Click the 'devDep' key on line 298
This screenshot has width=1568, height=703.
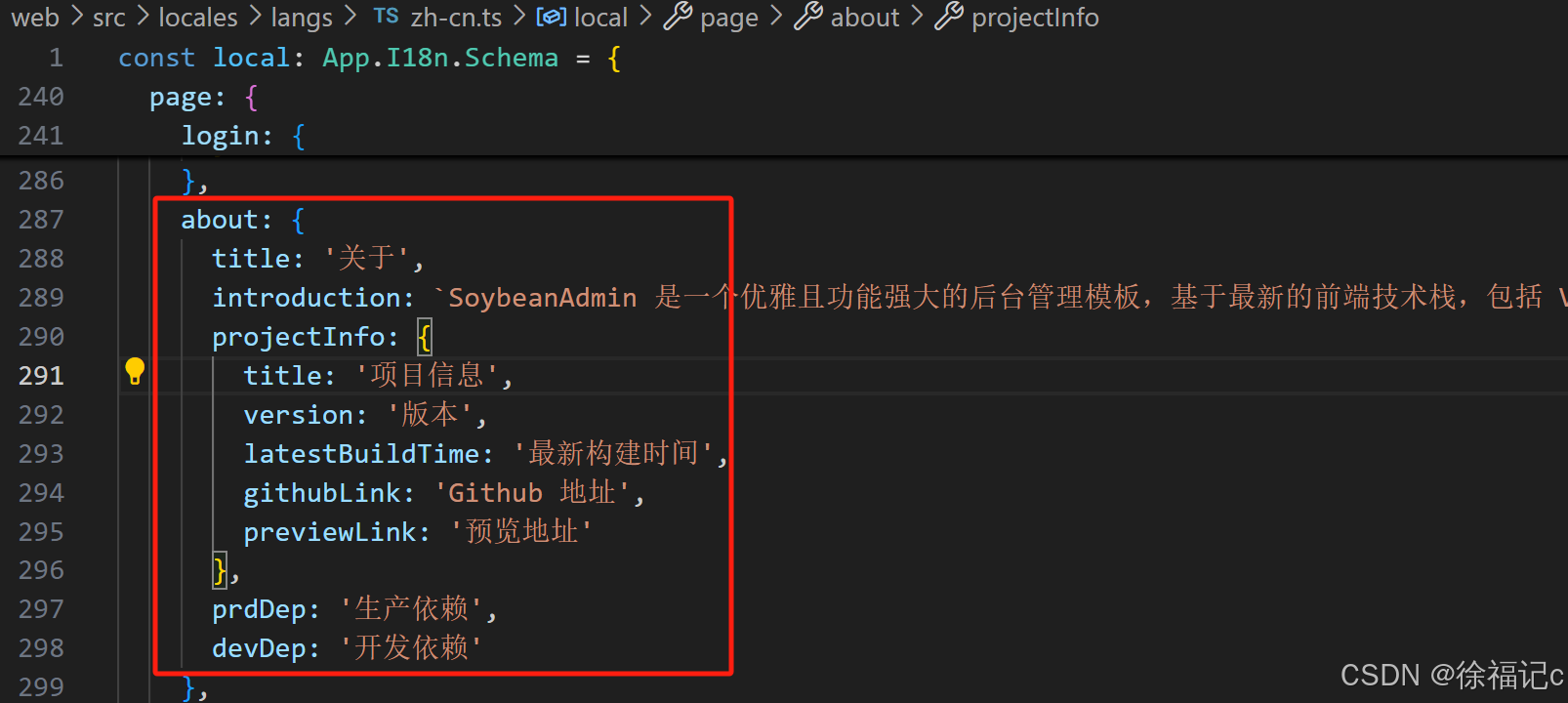coord(259,648)
